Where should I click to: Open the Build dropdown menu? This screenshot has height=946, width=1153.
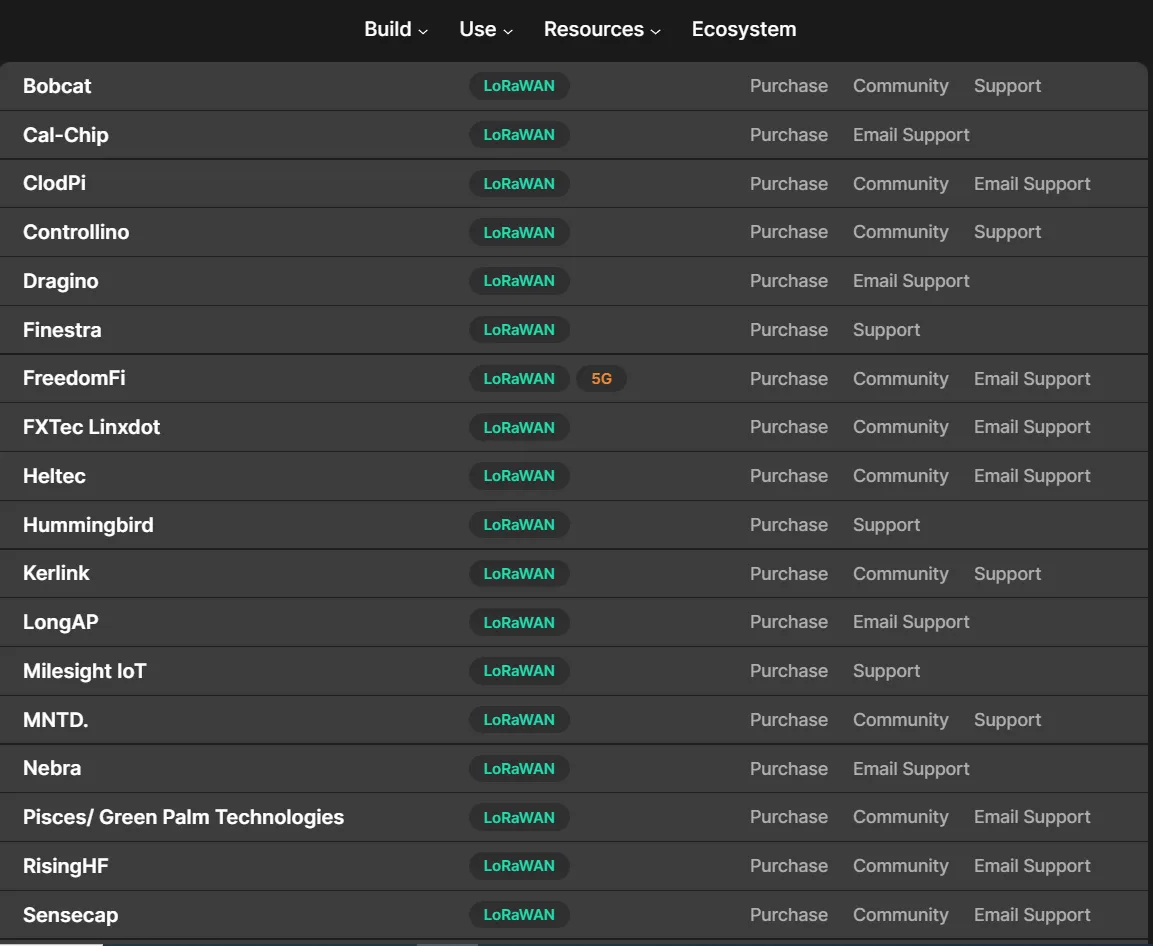(x=396, y=29)
